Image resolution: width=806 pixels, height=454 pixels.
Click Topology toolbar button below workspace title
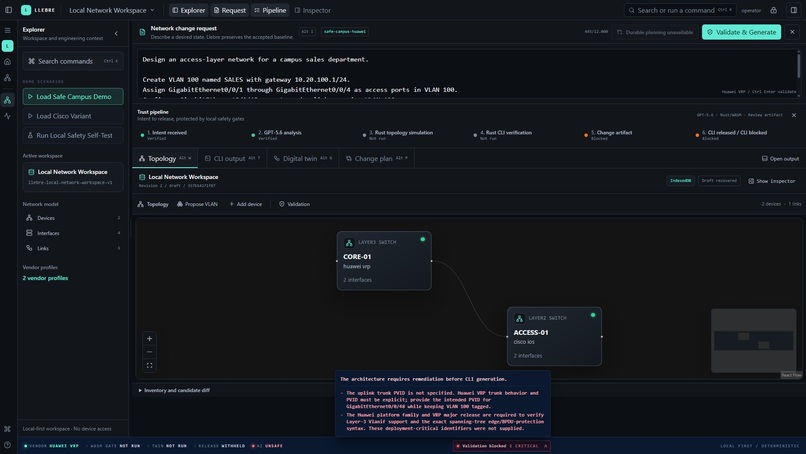pos(153,204)
